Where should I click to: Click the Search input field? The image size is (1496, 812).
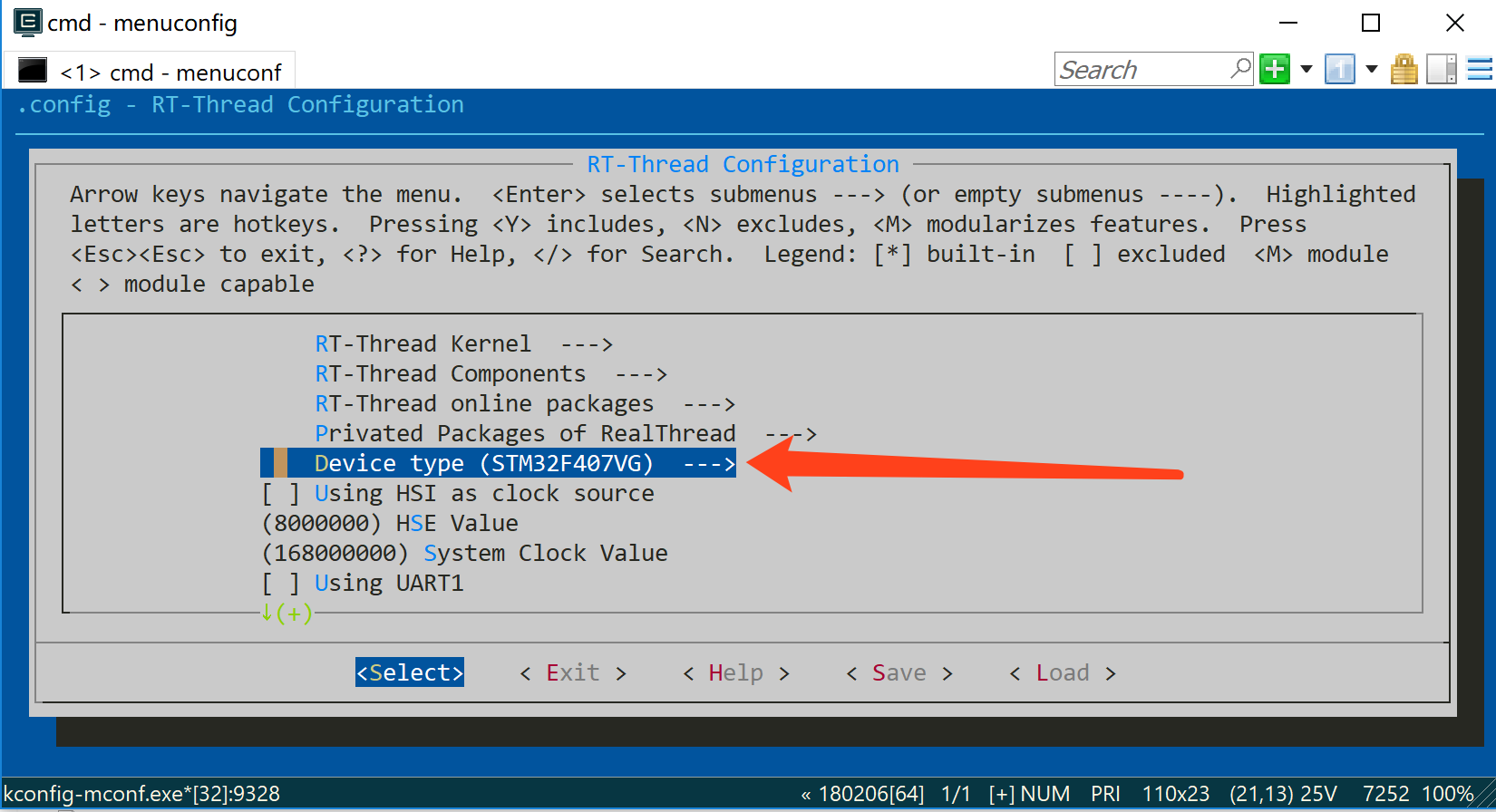point(1141,70)
